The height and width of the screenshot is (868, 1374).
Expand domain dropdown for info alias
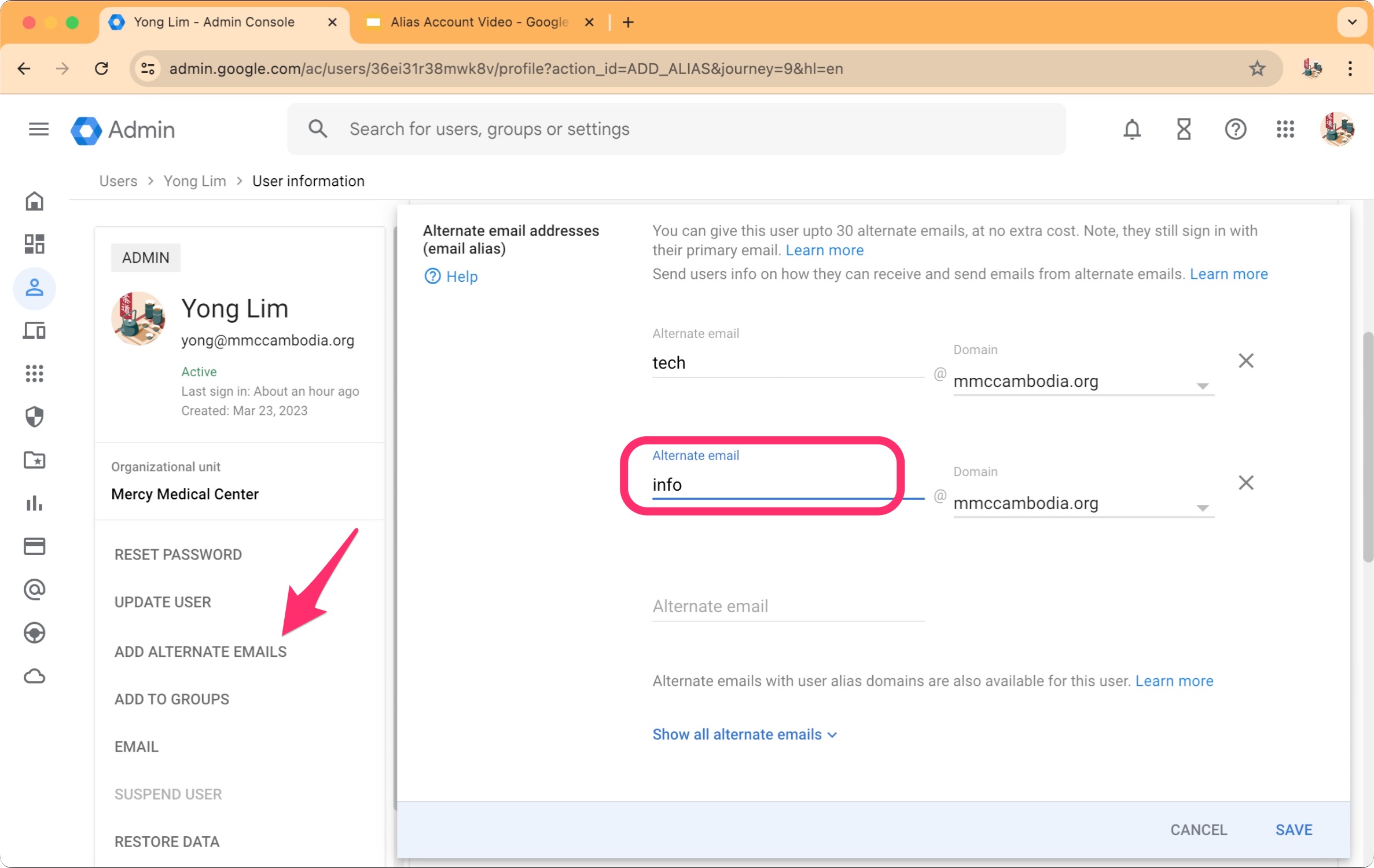pyautogui.click(x=1202, y=507)
